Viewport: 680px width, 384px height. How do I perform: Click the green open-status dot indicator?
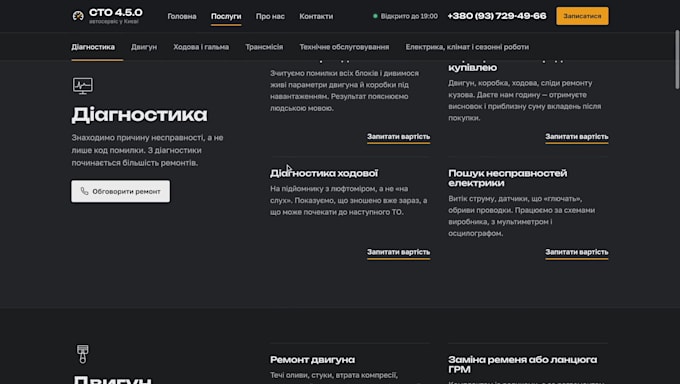[x=375, y=16]
